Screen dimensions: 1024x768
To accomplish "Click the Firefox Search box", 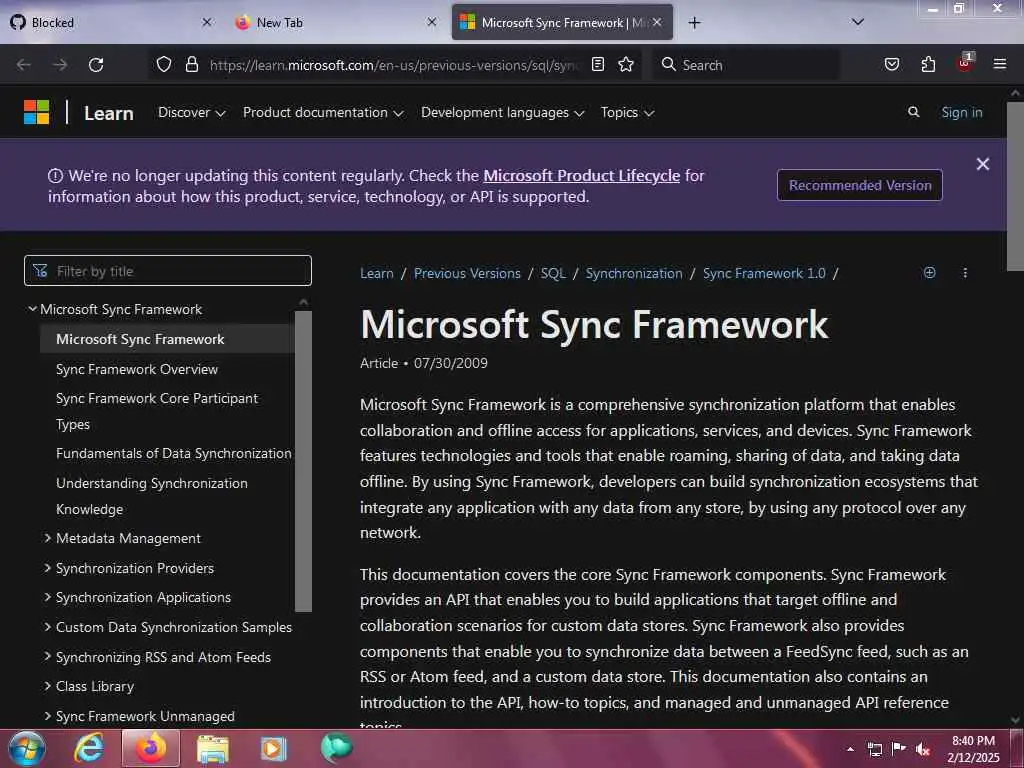I will point(746,65).
